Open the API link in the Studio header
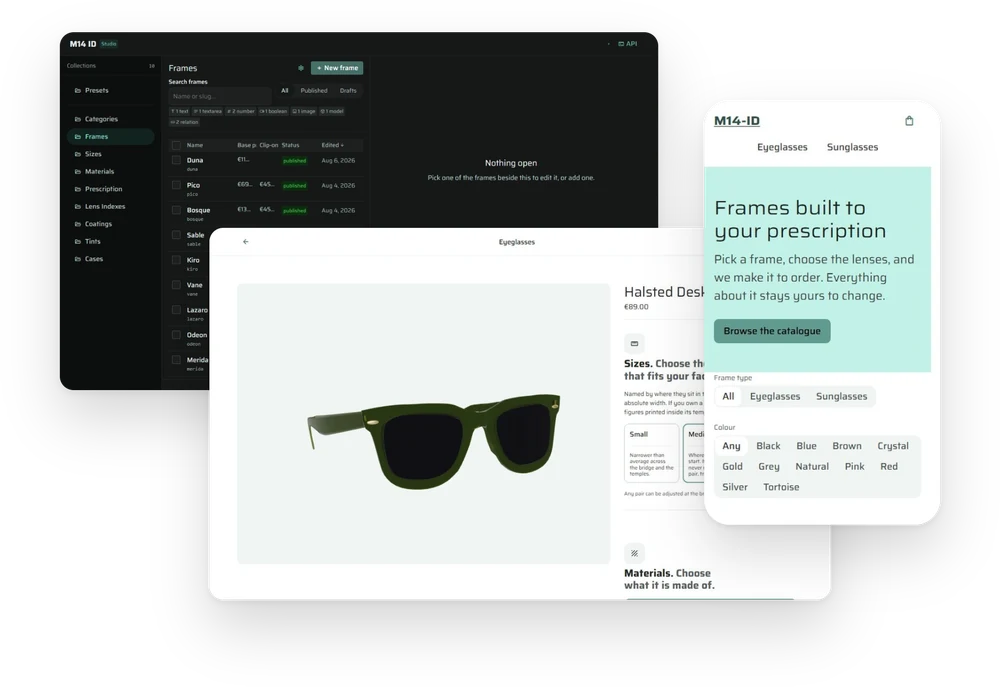1000x687 pixels. point(628,44)
